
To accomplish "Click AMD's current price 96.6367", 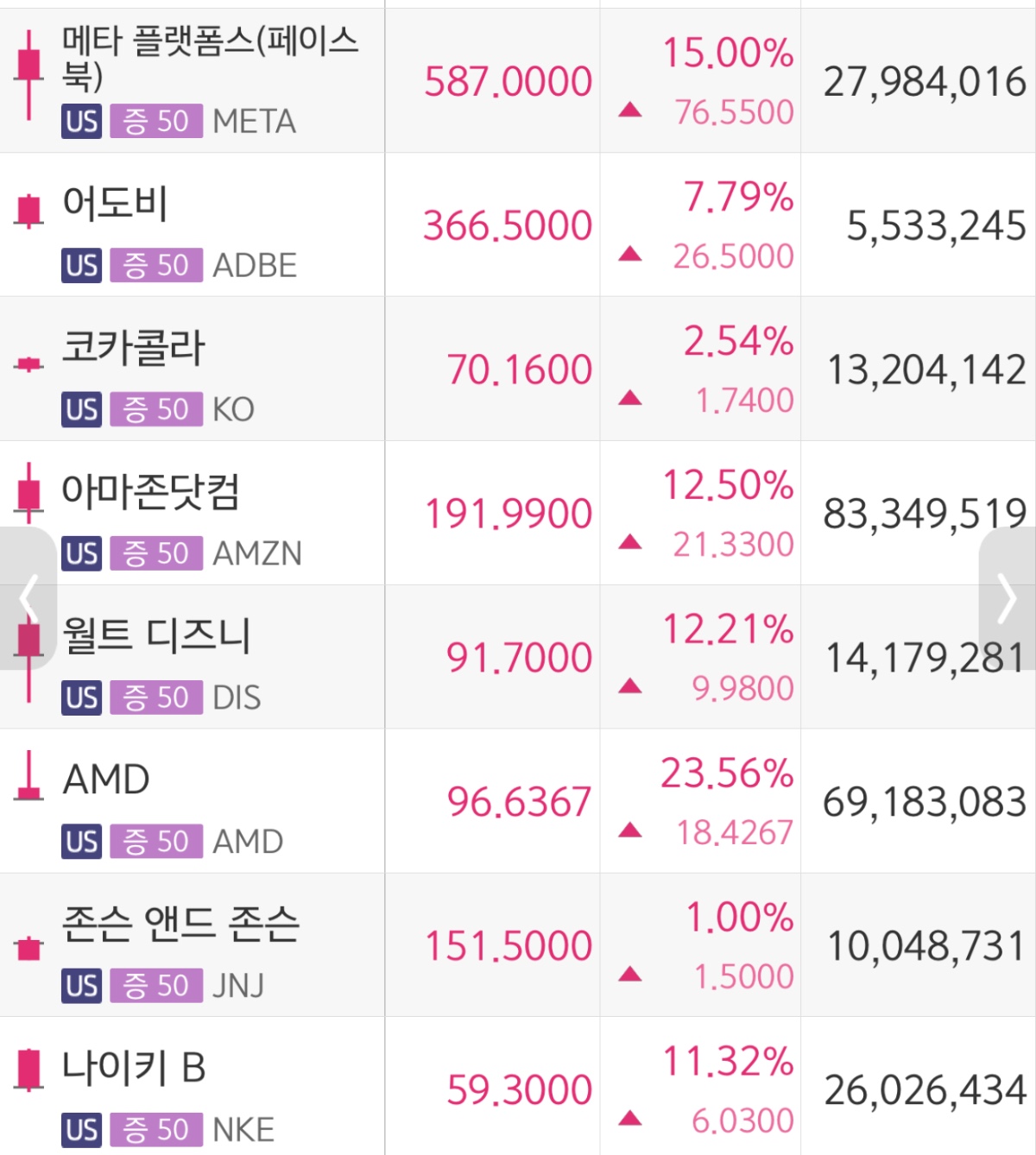I will pyautogui.click(x=519, y=802).
